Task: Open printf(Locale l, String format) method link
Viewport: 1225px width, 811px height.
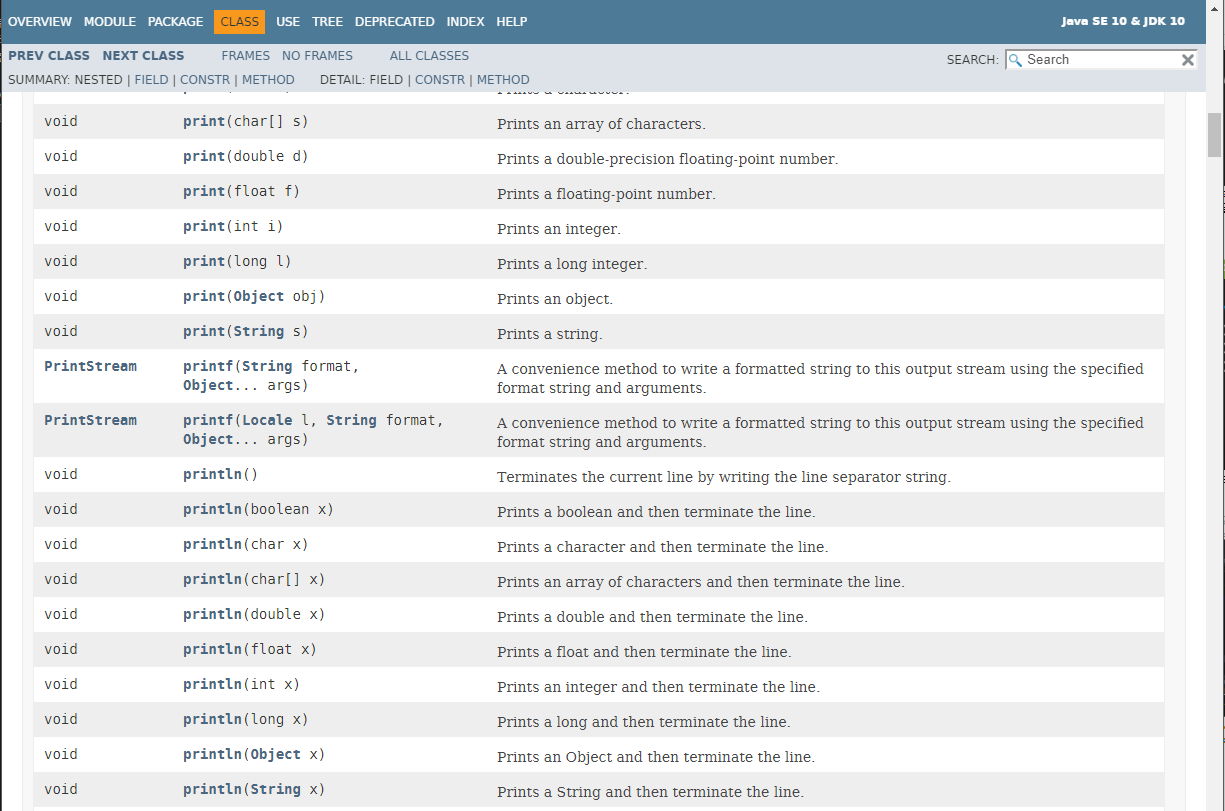Action: [x=208, y=420]
